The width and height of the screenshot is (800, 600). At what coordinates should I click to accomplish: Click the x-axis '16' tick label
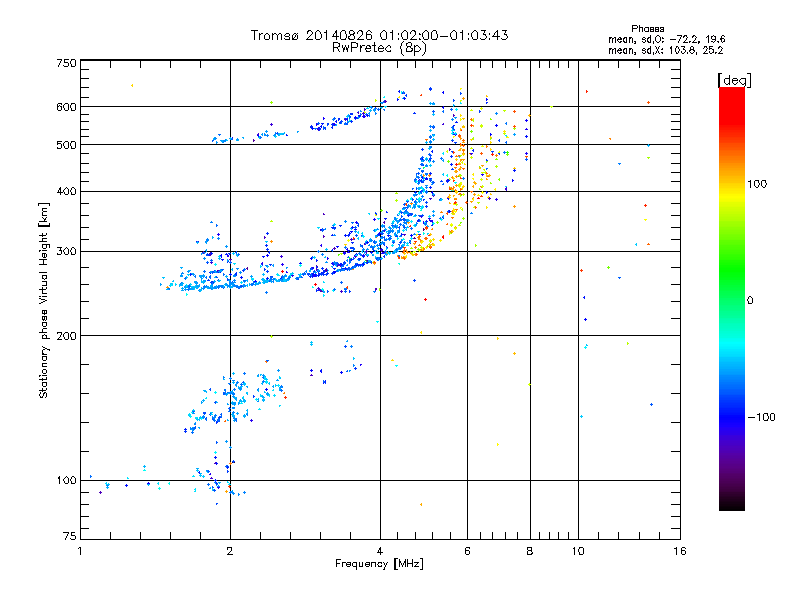pyautogui.click(x=680, y=551)
